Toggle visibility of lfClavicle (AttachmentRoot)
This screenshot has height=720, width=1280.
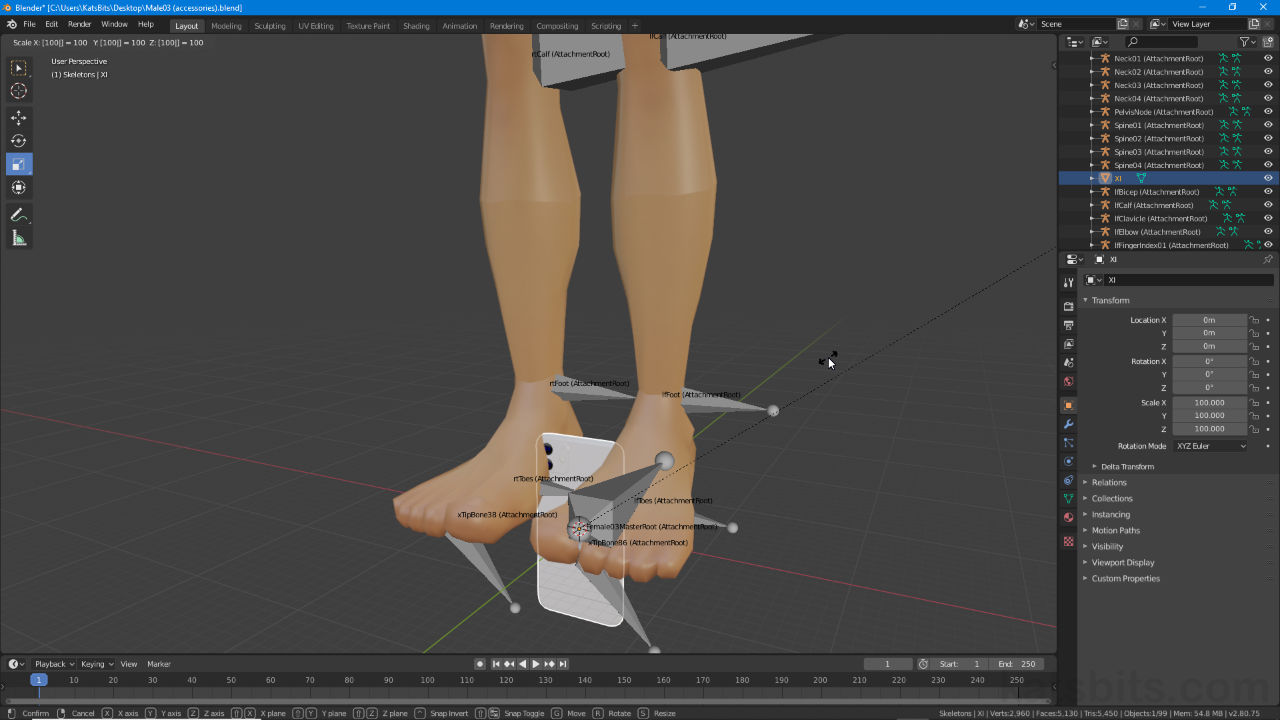1268,218
